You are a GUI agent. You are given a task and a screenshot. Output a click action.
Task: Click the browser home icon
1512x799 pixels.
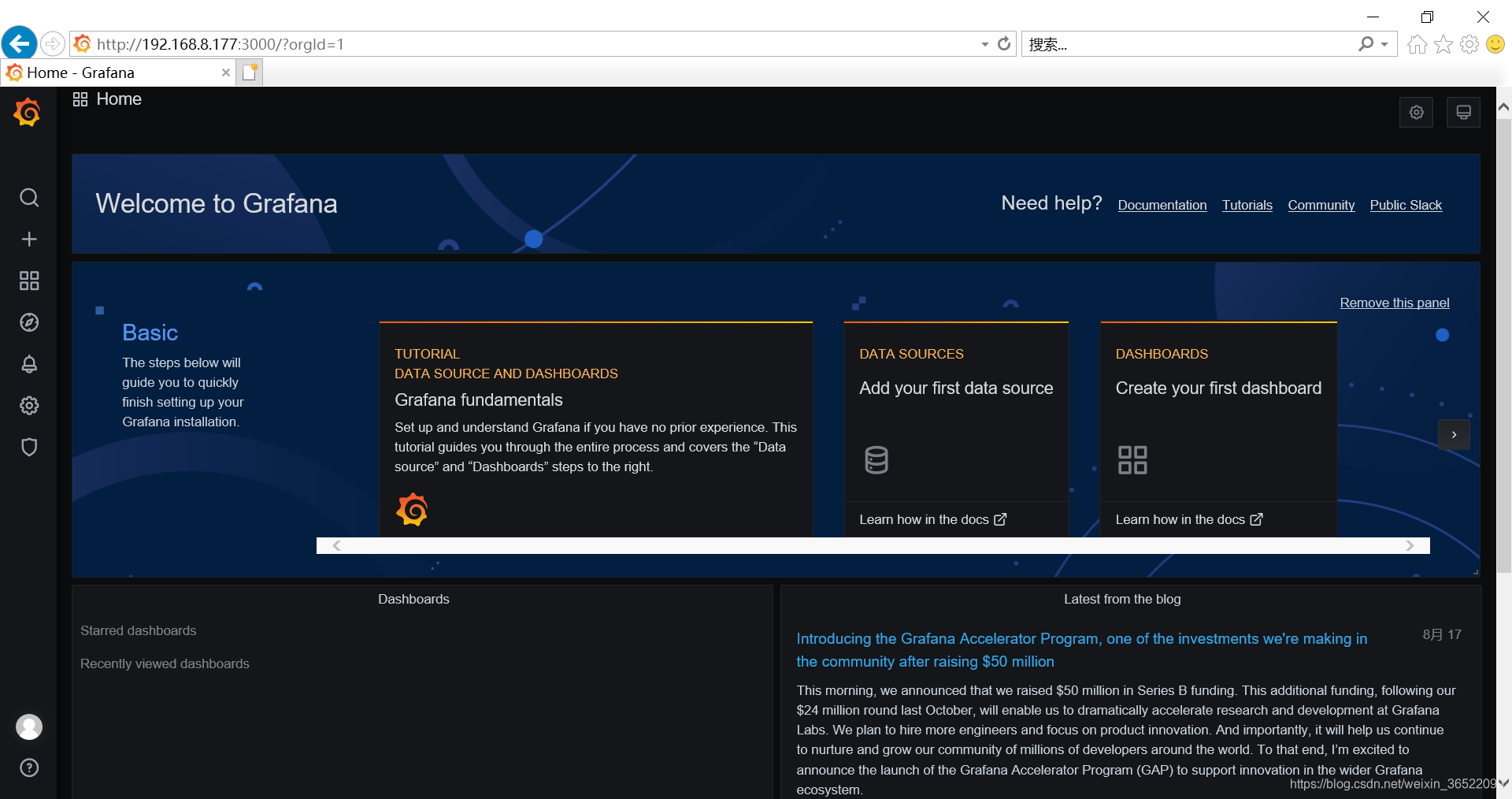click(x=1417, y=44)
